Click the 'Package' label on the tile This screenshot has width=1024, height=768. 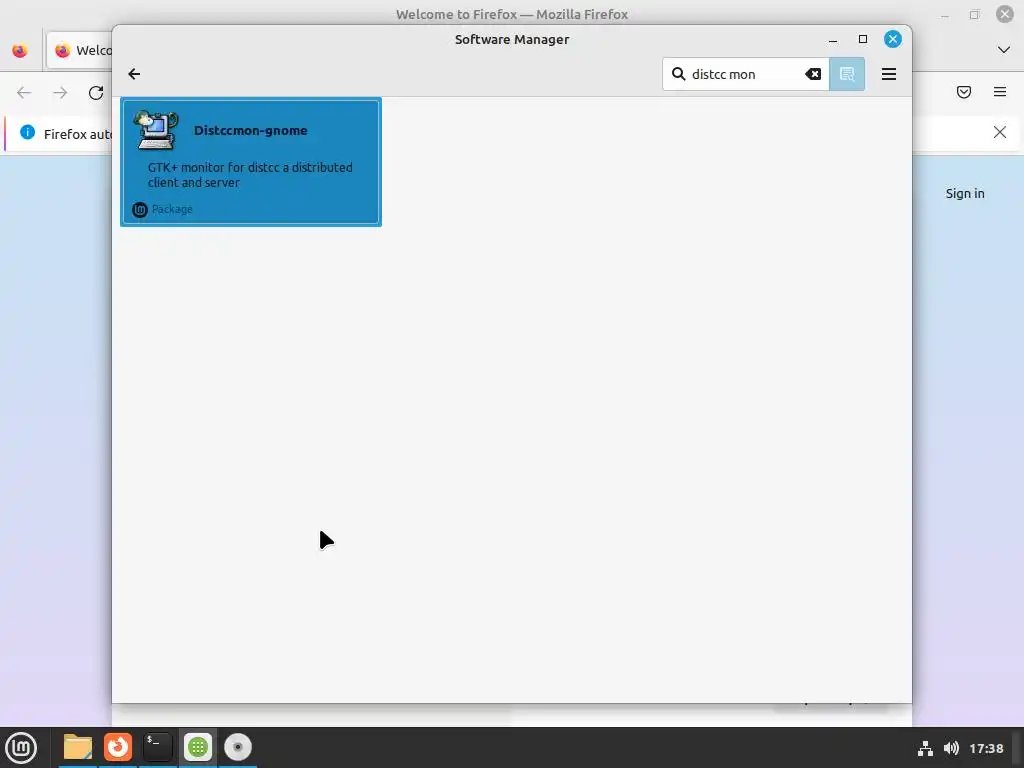(172, 209)
